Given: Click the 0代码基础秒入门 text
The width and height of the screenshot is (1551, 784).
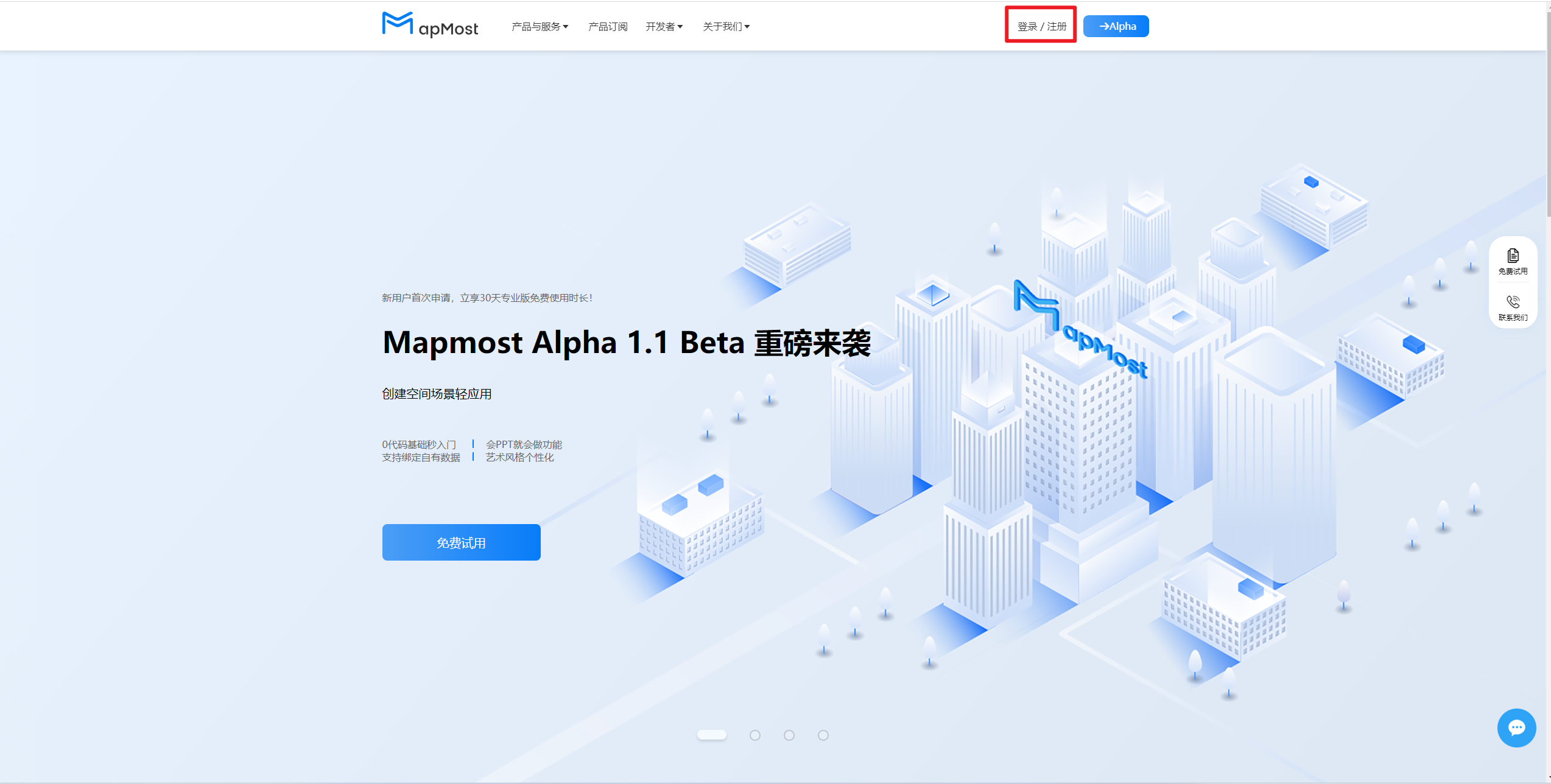Looking at the screenshot, I should (419, 444).
